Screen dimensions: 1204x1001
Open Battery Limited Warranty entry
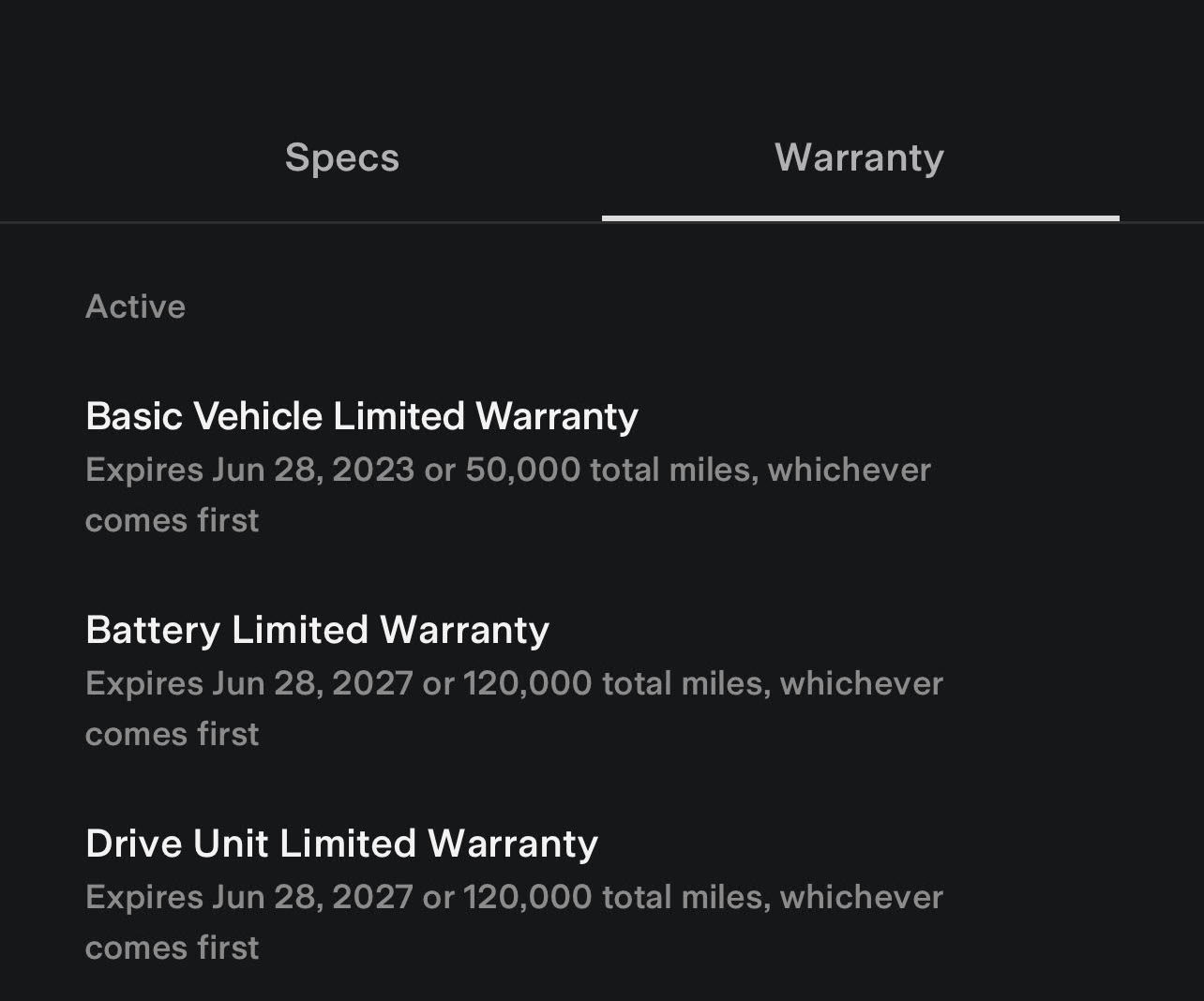317,630
